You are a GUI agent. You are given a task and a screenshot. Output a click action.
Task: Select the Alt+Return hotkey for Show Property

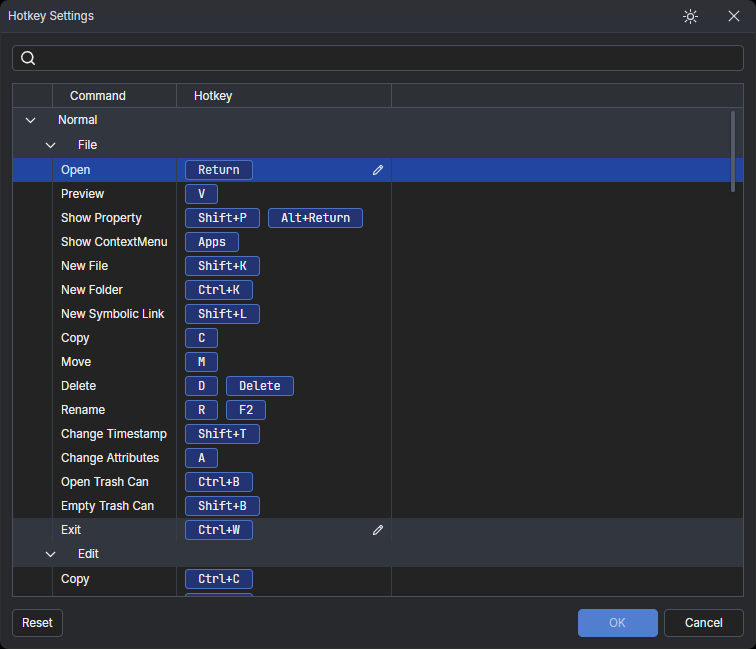pos(315,218)
